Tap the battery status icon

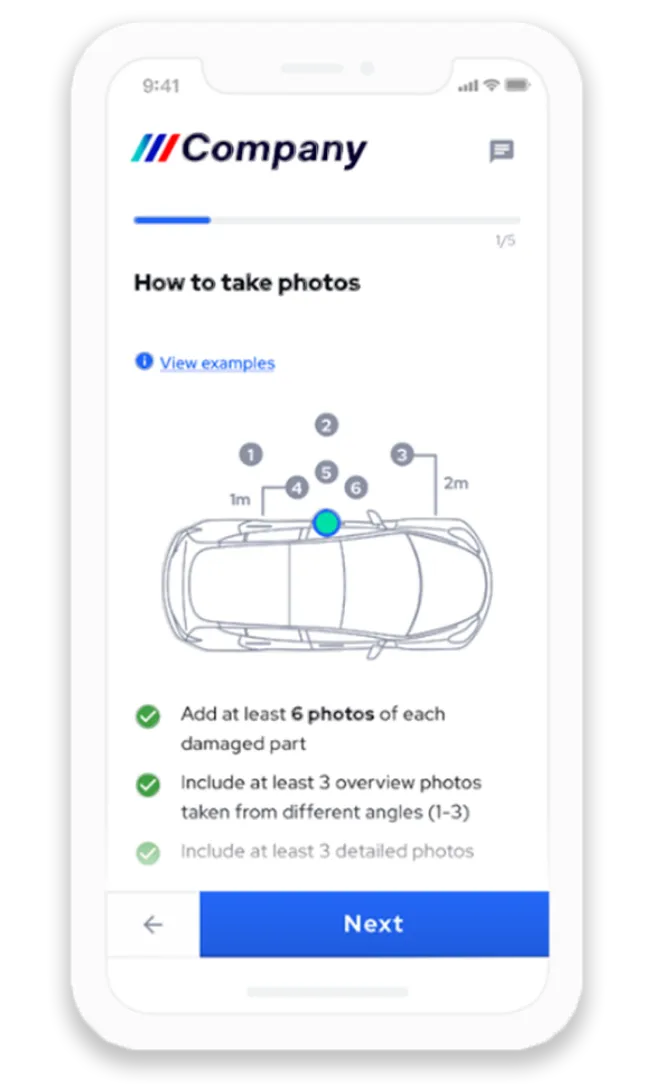coord(517,84)
